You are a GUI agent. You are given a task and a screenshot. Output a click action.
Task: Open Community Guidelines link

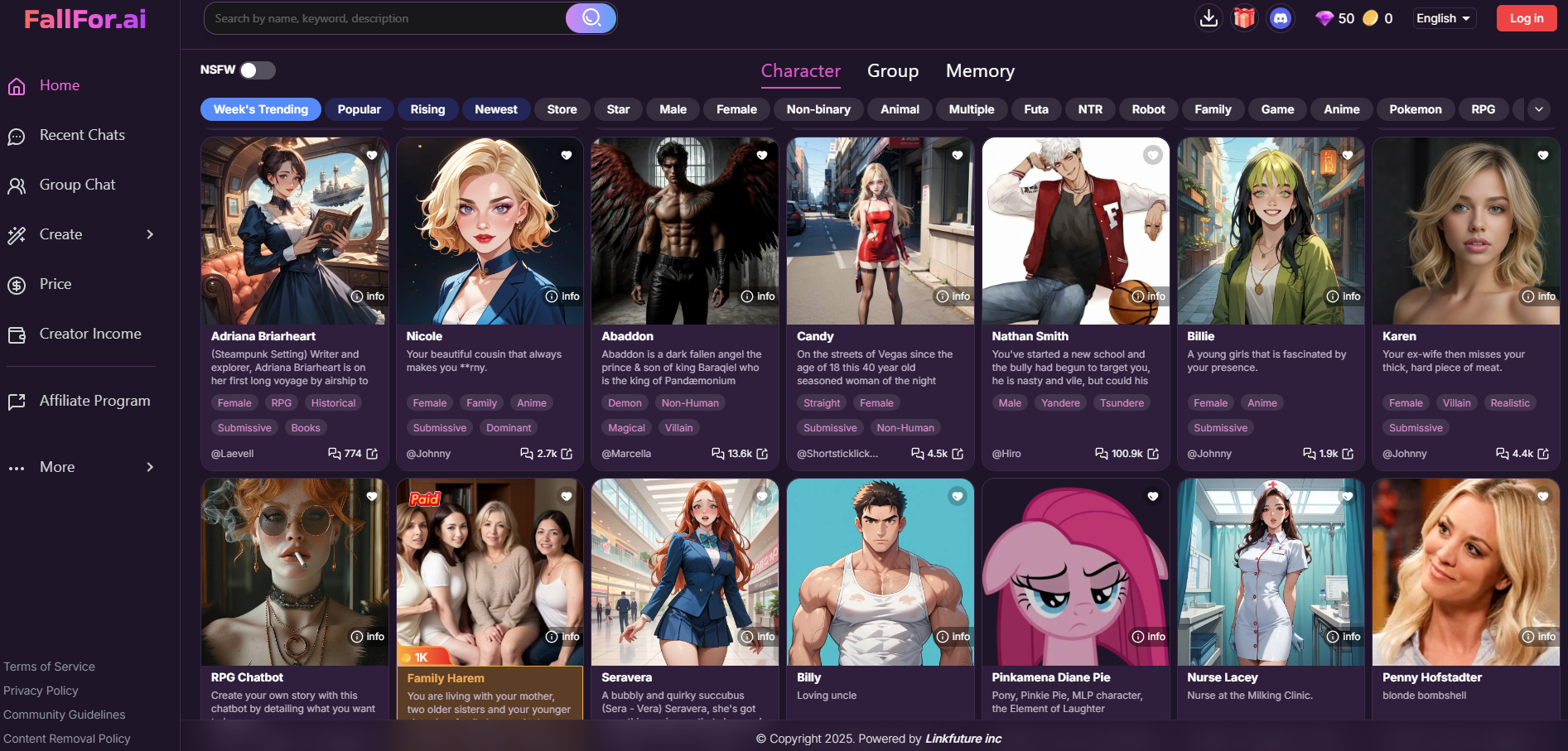click(x=65, y=715)
